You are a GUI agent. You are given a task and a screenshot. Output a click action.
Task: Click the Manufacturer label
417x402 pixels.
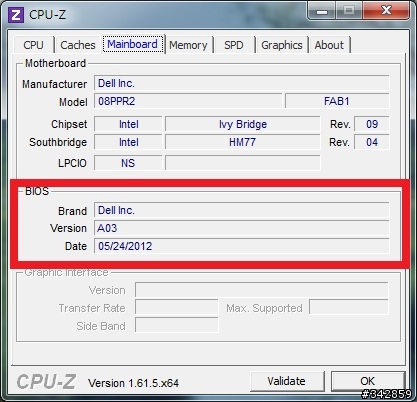tap(54, 84)
